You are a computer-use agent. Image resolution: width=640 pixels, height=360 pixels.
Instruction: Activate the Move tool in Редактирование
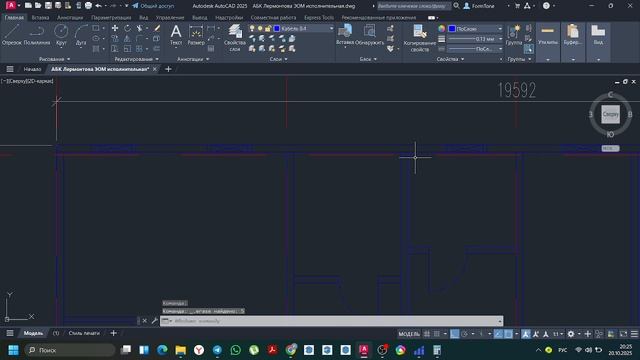point(115,28)
